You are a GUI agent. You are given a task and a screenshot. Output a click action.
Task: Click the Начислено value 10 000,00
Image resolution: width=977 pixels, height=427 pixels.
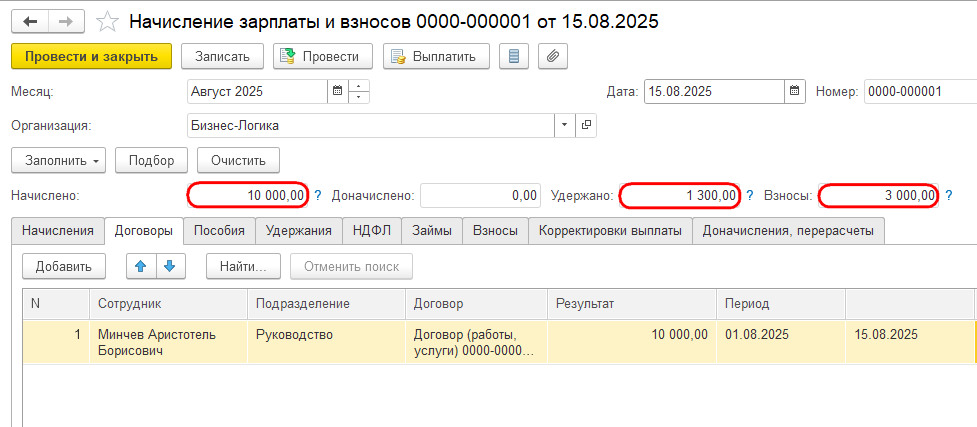click(248, 196)
